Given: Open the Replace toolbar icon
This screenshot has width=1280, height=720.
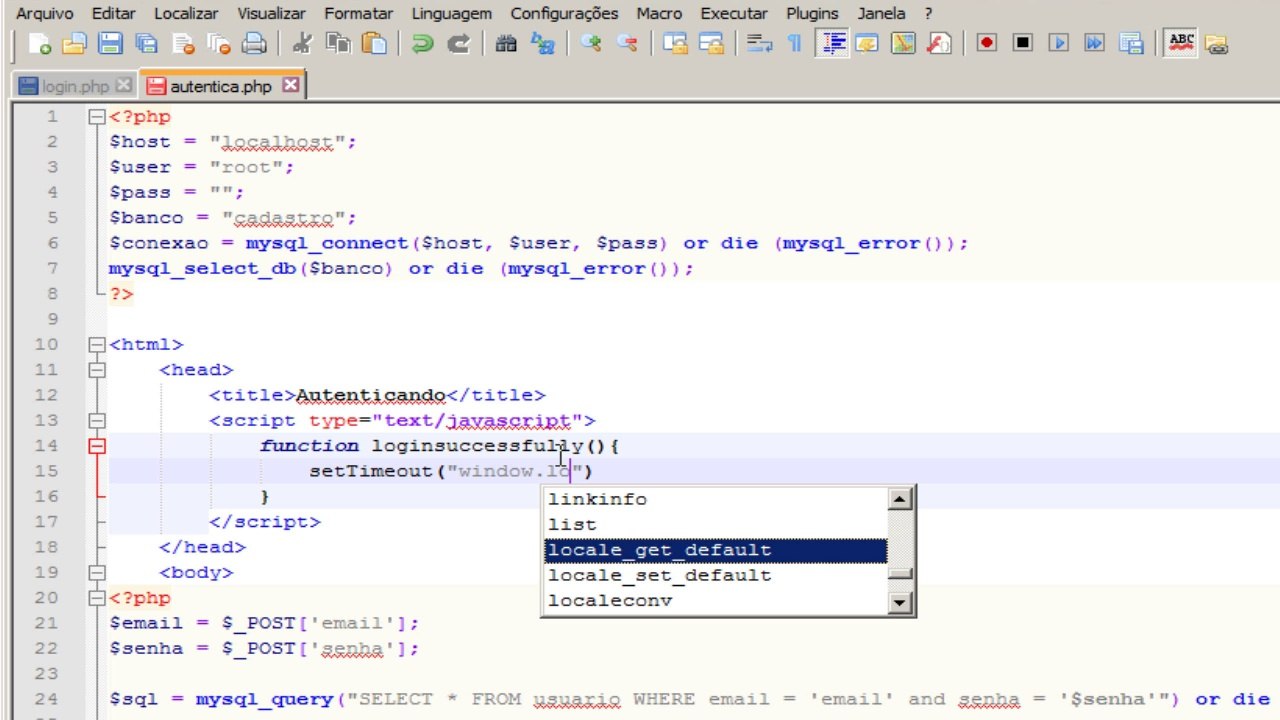Looking at the screenshot, I should 542,44.
